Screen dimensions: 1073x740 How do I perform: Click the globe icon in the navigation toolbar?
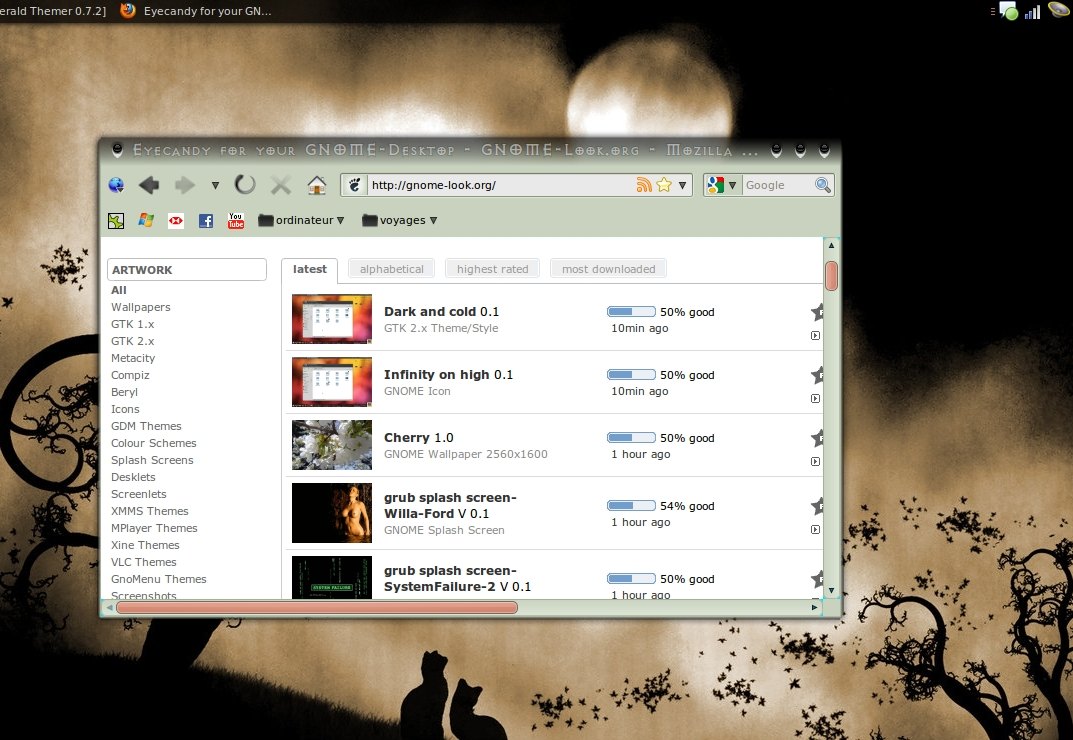point(116,185)
